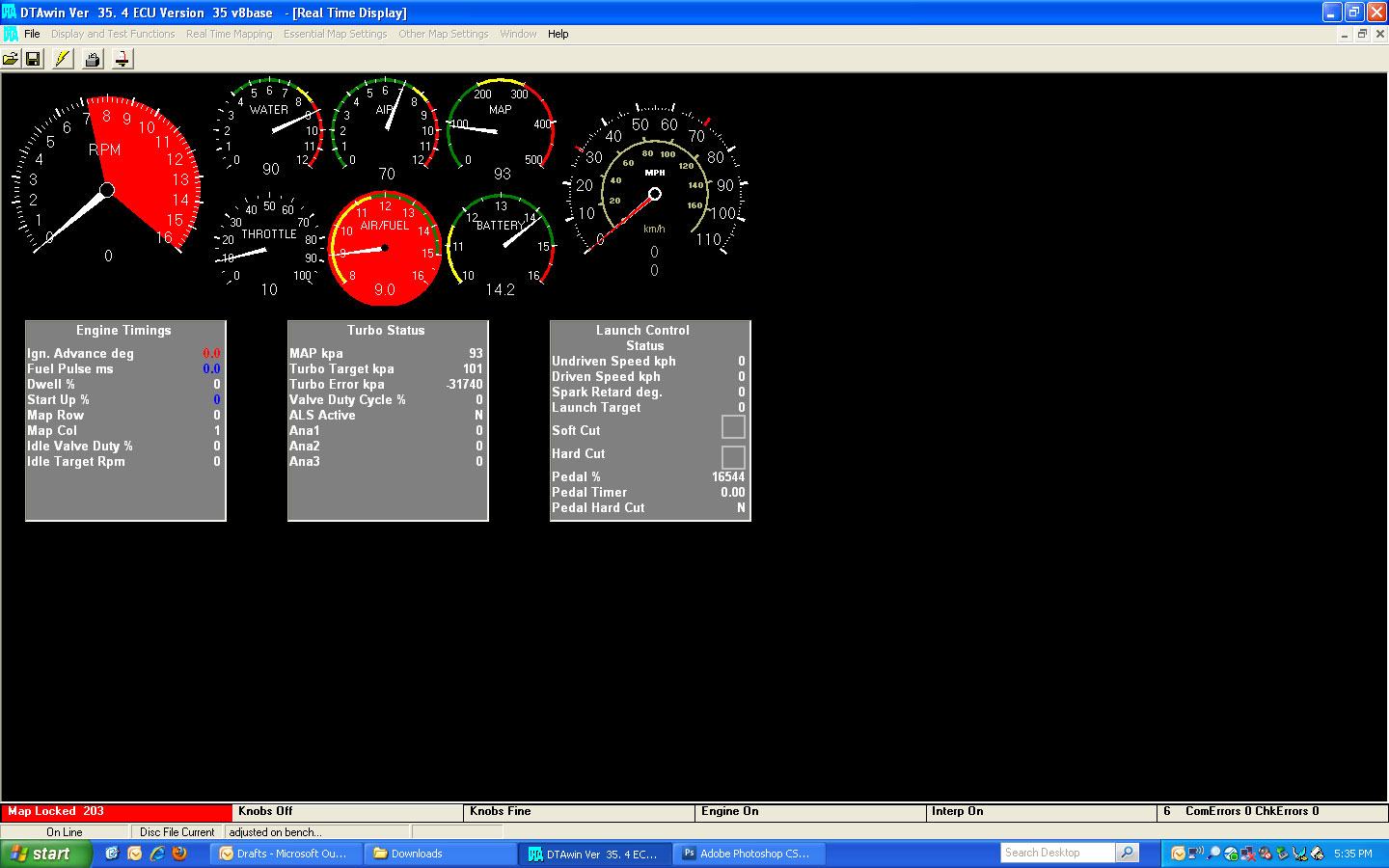1389x868 pixels.
Task: Open the Real Time Mapping menu
Action: coord(229,34)
